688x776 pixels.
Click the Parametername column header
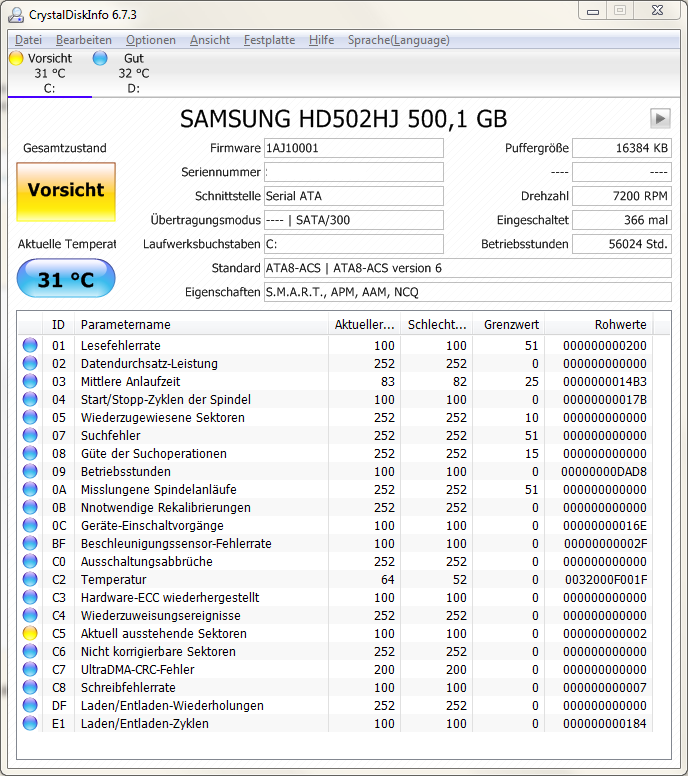click(x=201, y=325)
